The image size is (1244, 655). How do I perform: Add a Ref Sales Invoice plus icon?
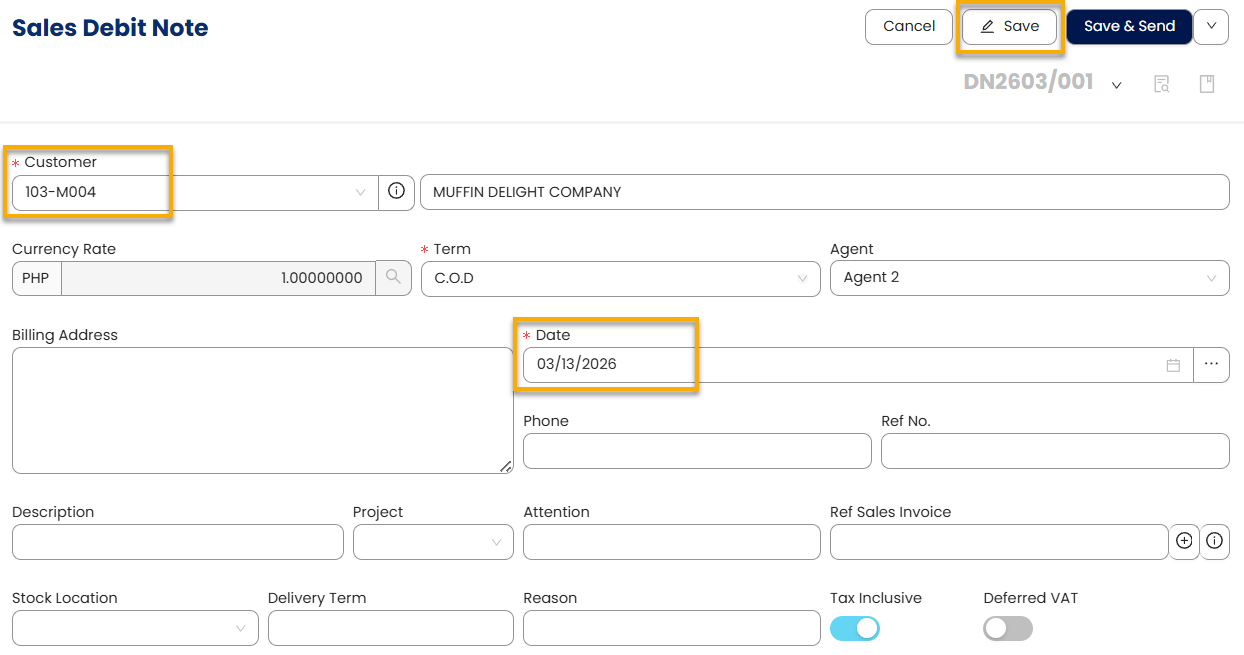coord(1184,541)
